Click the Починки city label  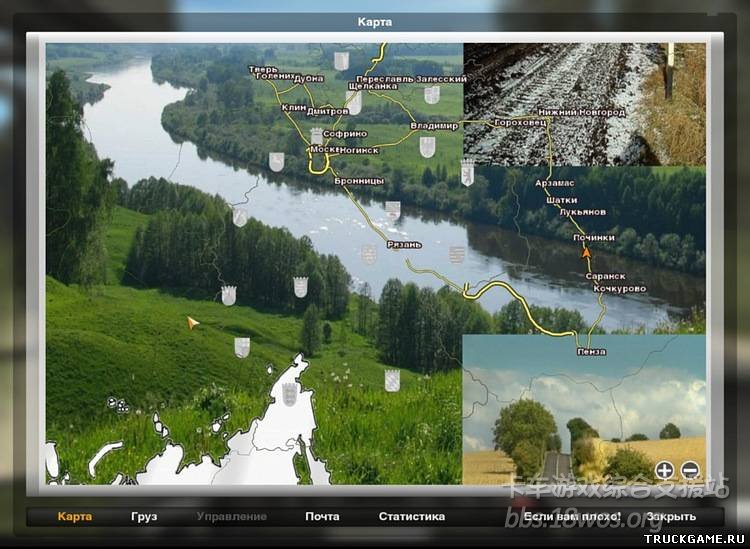pyautogui.click(x=594, y=238)
